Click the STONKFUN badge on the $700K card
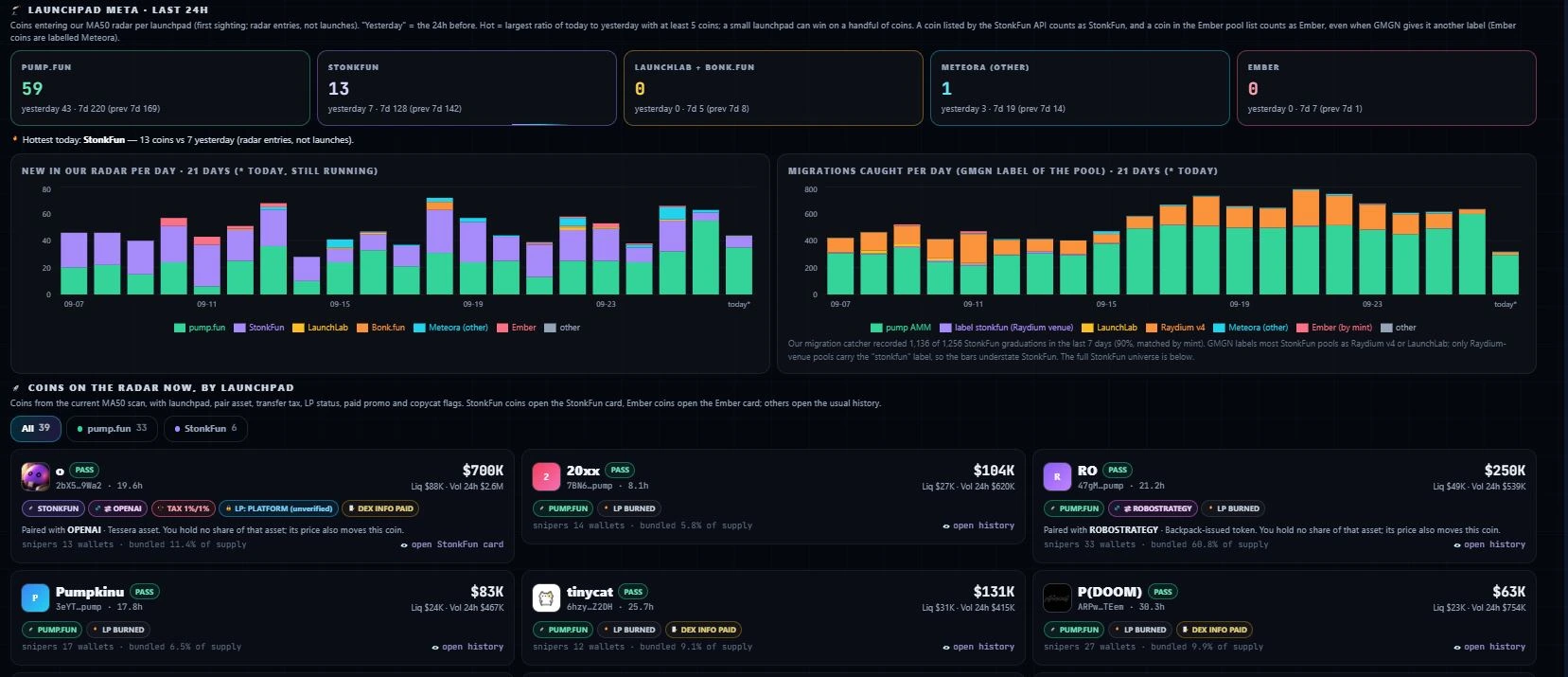 click(53, 508)
